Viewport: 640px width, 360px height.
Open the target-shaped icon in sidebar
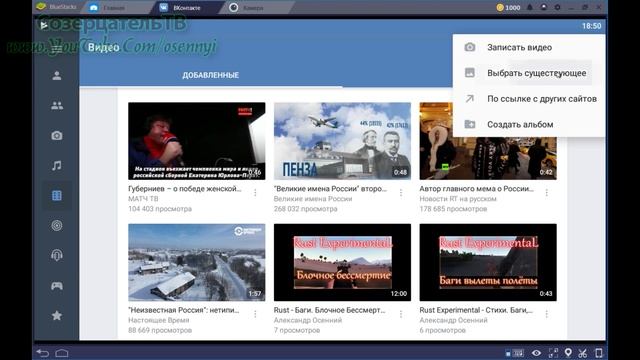click(57, 225)
